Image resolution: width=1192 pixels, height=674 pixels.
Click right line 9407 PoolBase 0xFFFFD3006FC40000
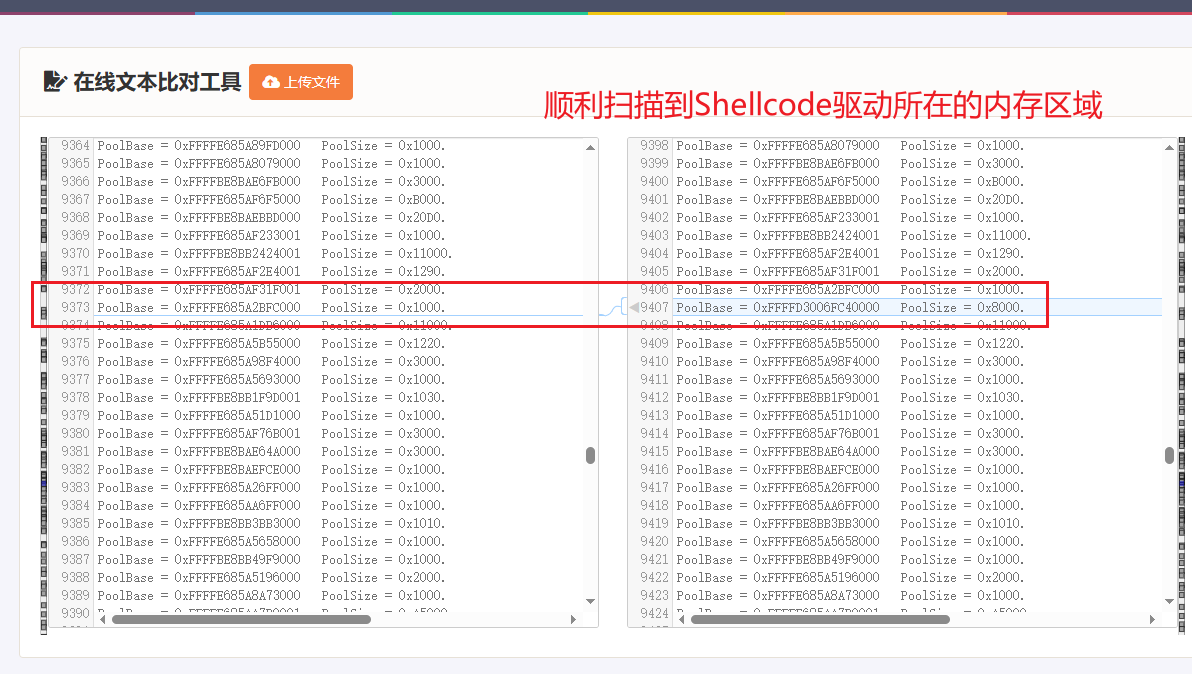pyautogui.click(x=778, y=308)
